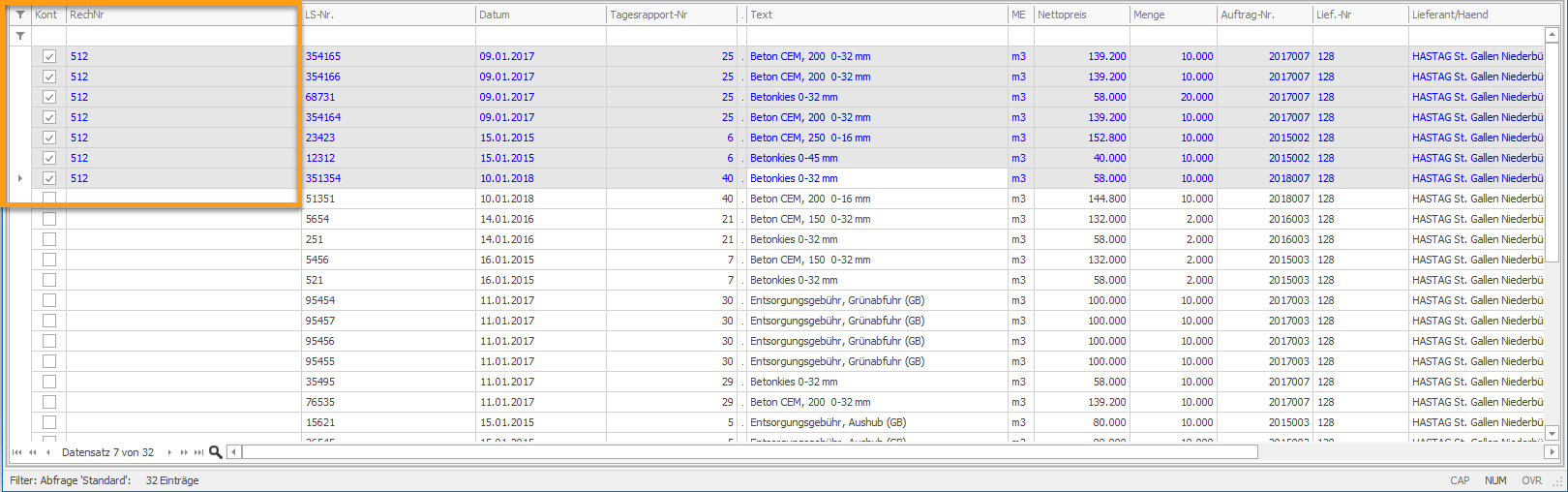Image resolution: width=1568 pixels, height=492 pixels.
Task: Select LS-Nr. cell 95457
Action: [388, 321]
